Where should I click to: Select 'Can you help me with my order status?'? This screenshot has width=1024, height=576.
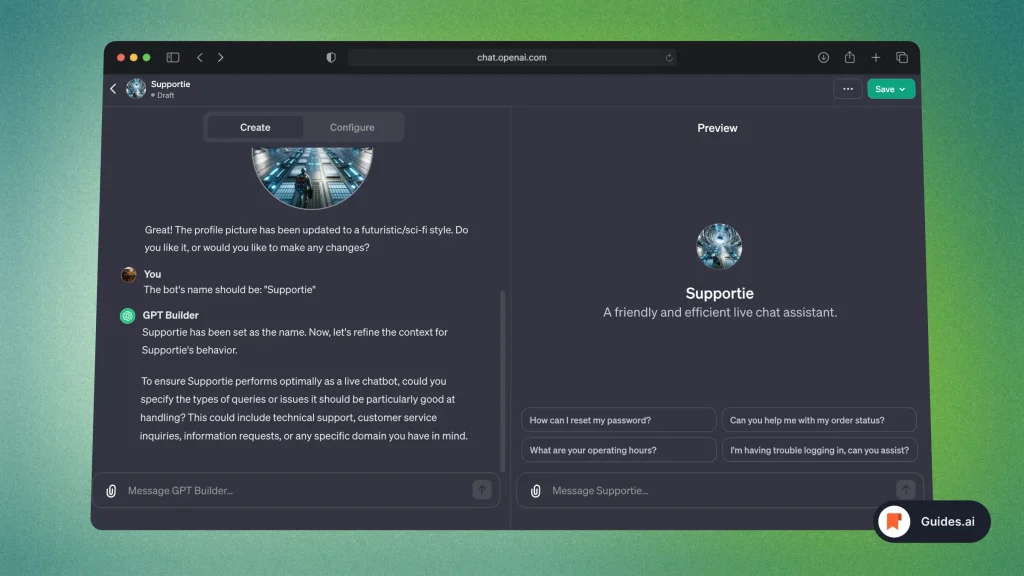(819, 420)
